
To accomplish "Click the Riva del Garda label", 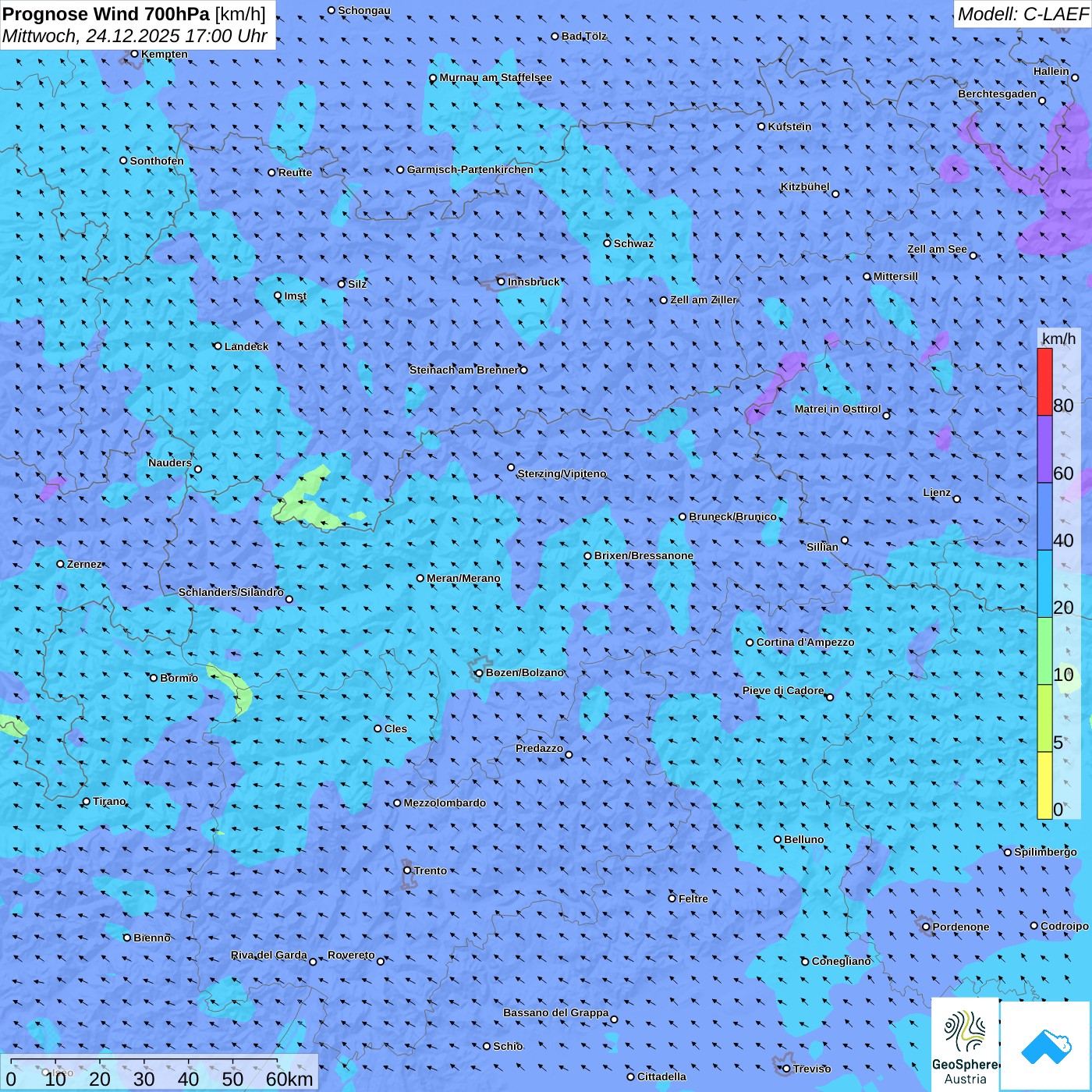I will (269, 955).
